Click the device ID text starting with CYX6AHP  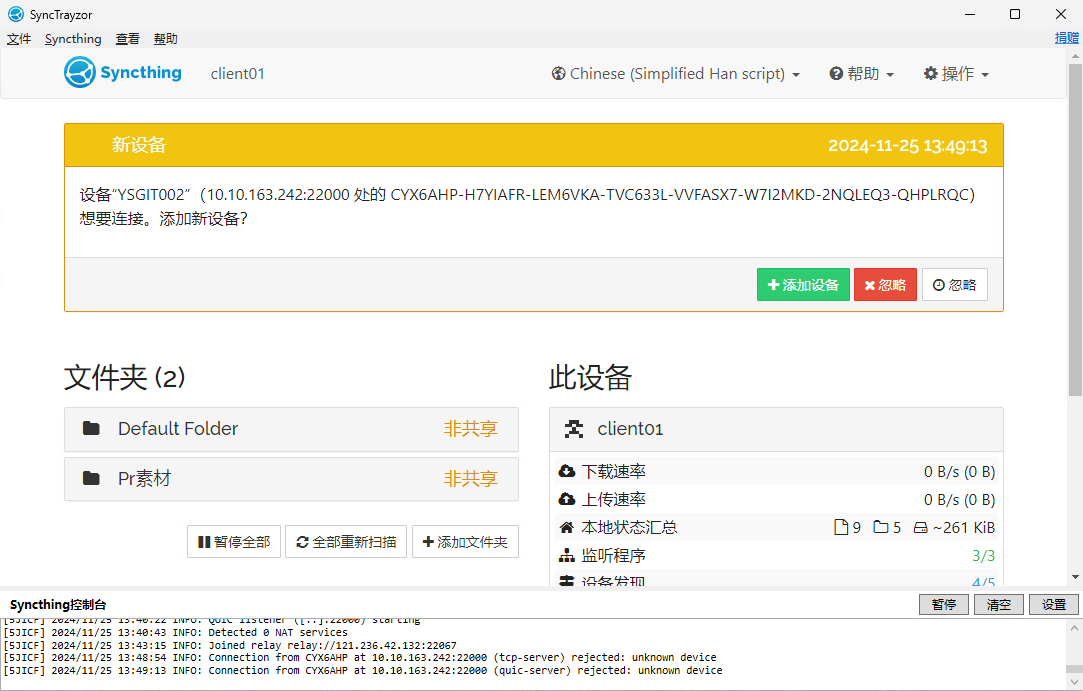[679, 195]
